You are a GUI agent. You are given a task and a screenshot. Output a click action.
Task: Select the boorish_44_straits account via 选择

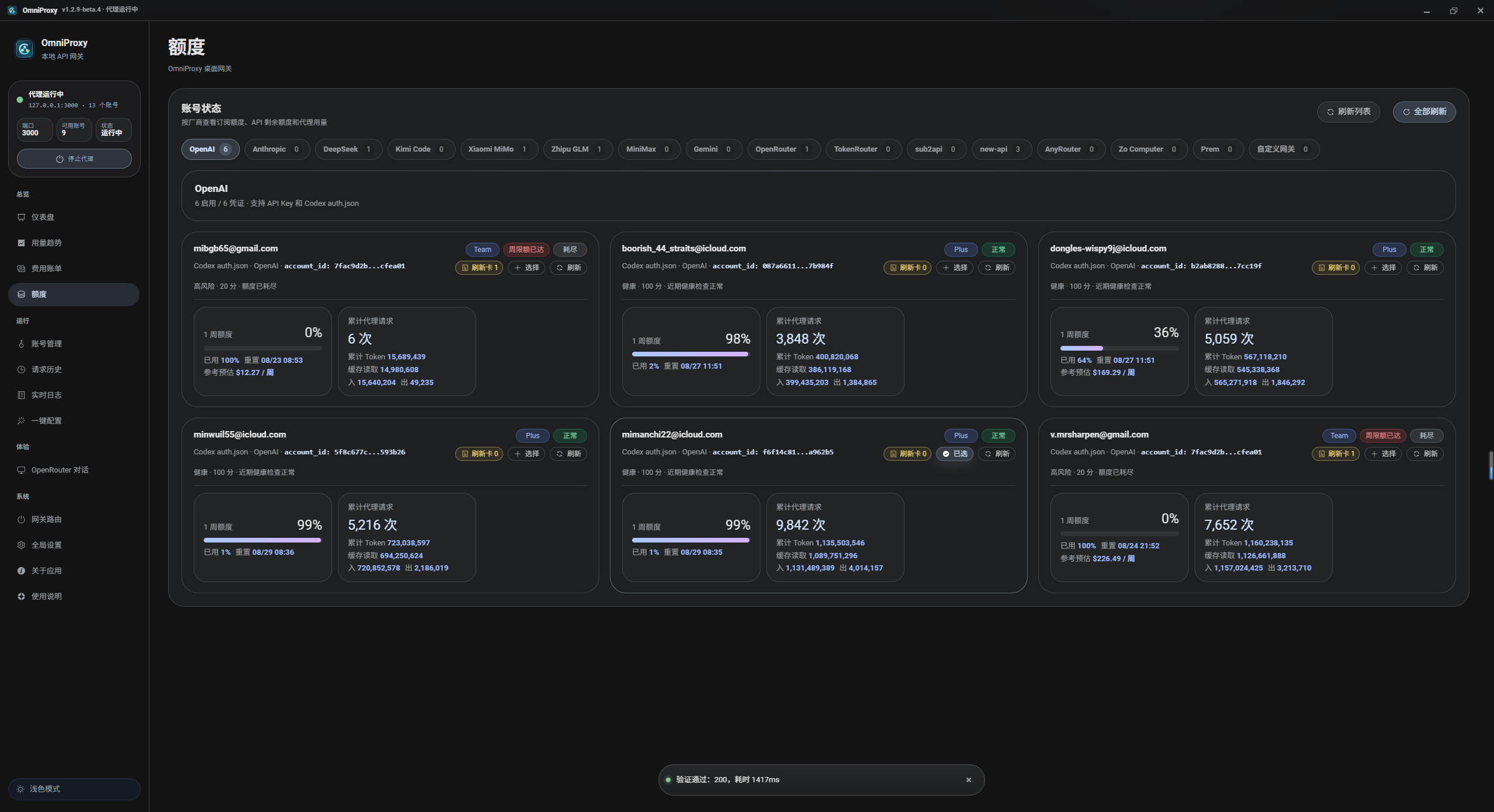pos(955,267)
